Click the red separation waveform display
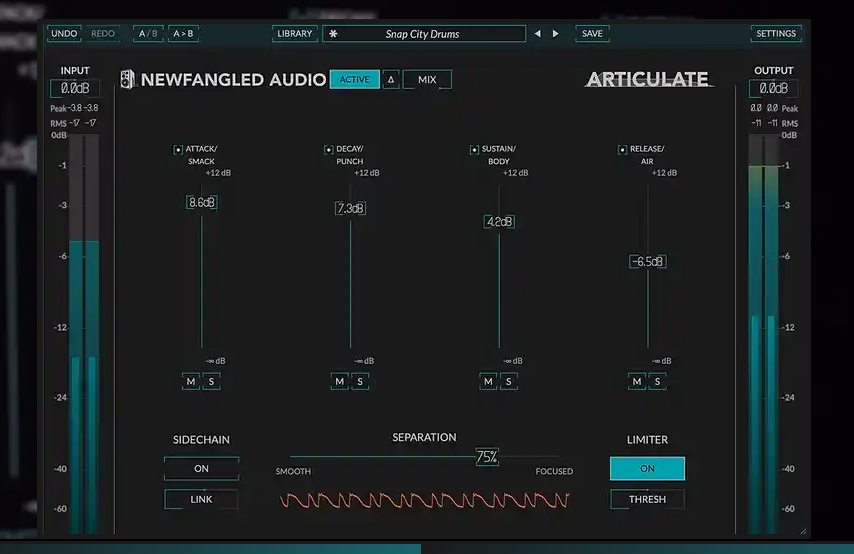This screenshot has width=854, height=554. pyautogui.click(x=424, y=500)
